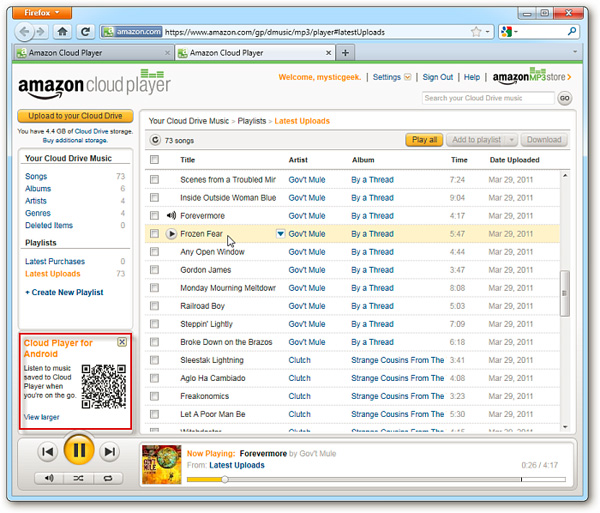This screenshot has height=513, width=600.
Task: Check the Any Open Window box
Action: tap(154, 252)
